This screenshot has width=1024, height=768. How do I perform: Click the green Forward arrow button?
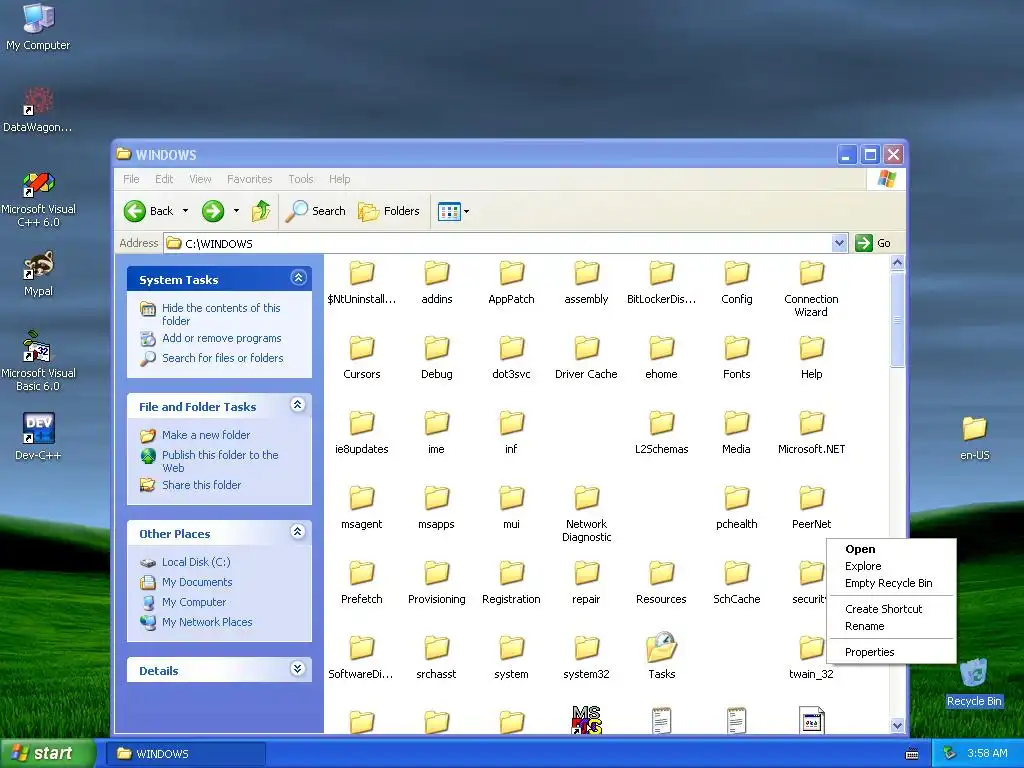[213, 211]
